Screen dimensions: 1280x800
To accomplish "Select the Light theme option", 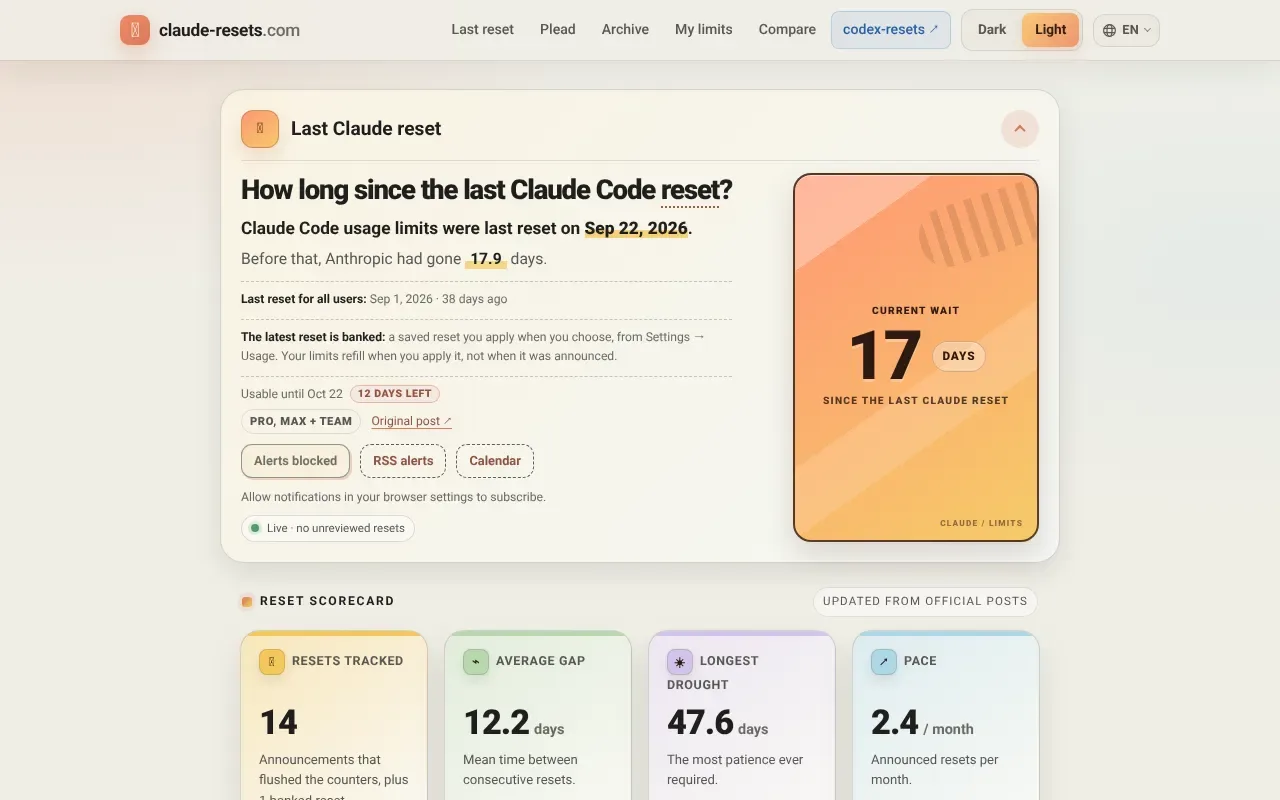I will pos(1050,30).
